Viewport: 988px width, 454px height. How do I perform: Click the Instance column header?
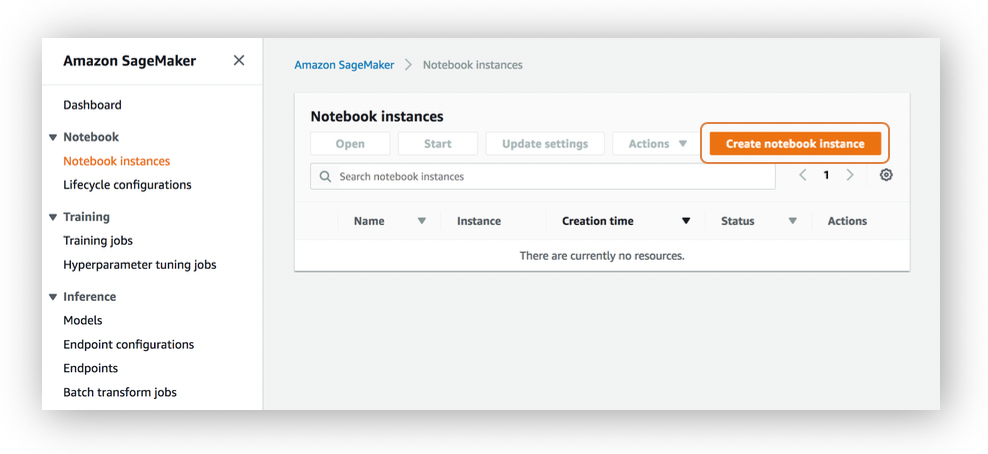point(479,221)
